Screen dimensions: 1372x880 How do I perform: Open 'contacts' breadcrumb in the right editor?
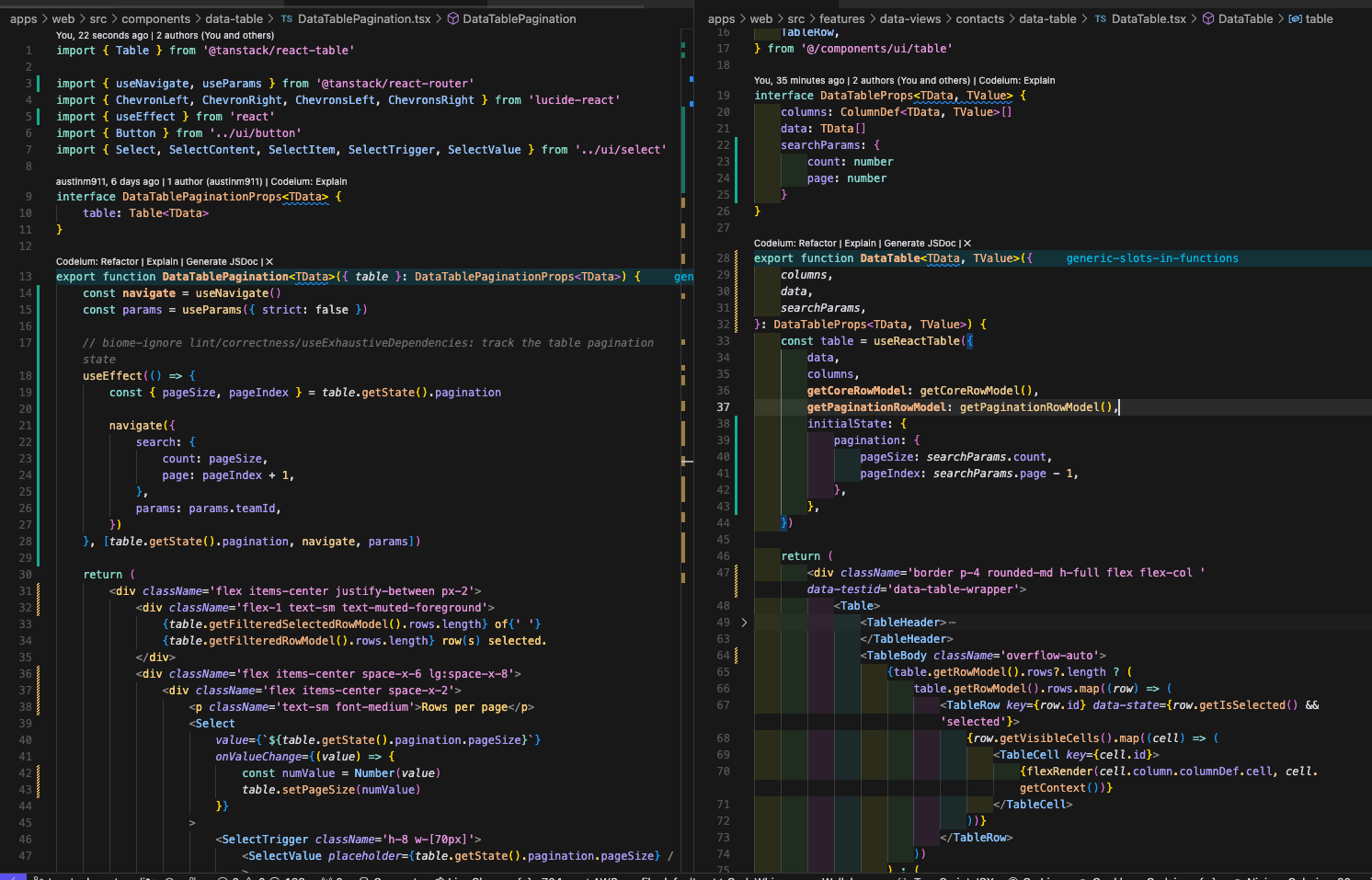980,18
